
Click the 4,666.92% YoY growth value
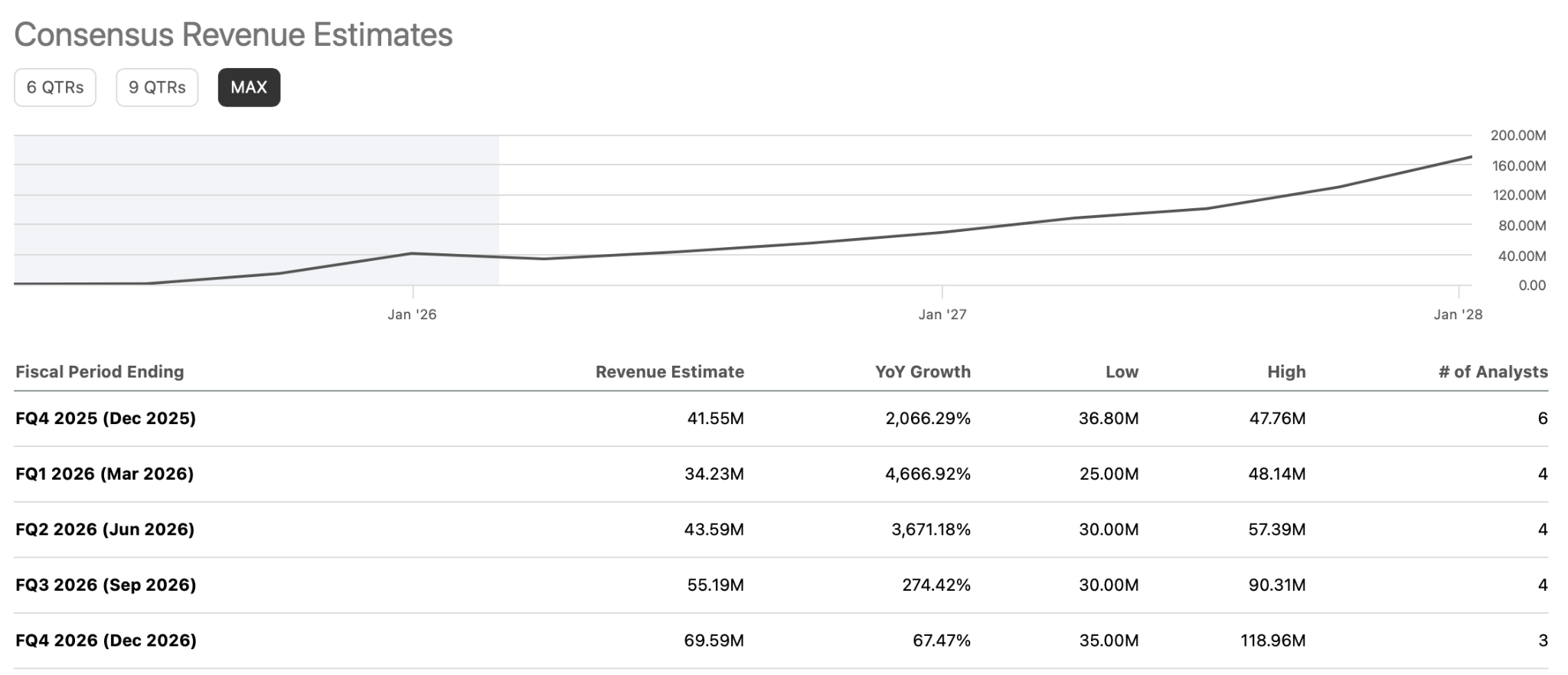click(x=928, y=474)
